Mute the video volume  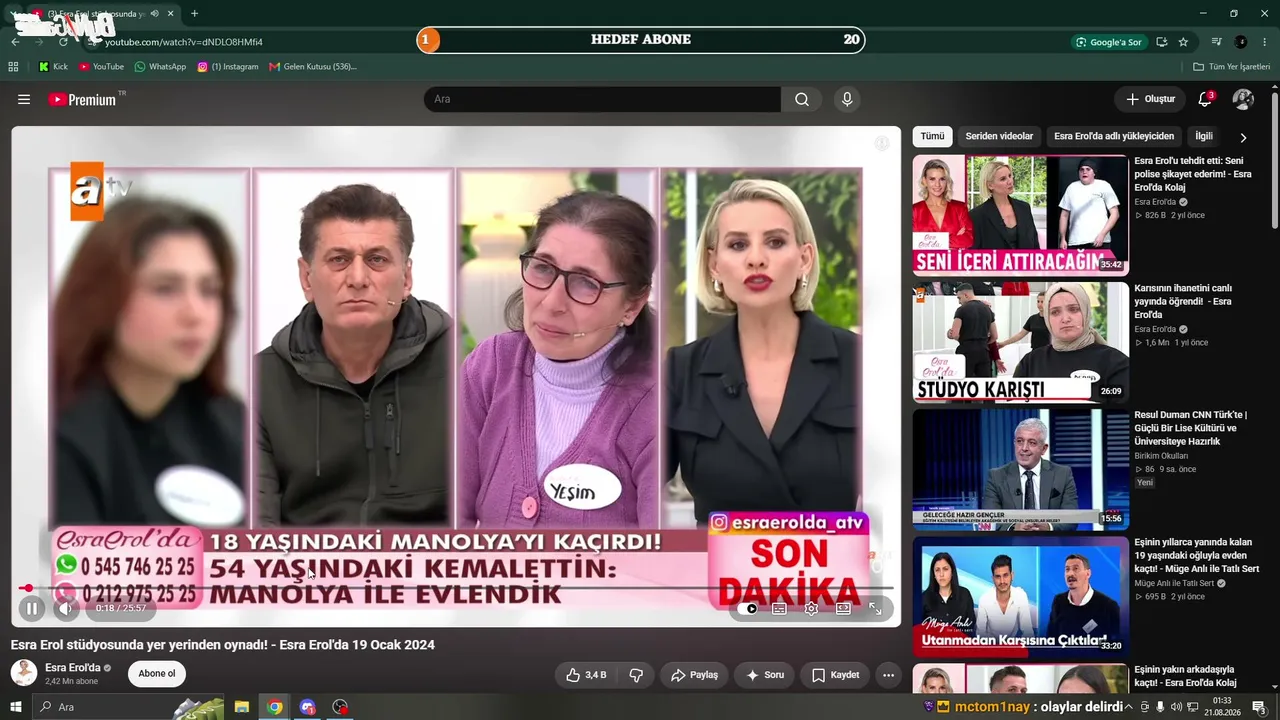66,608
